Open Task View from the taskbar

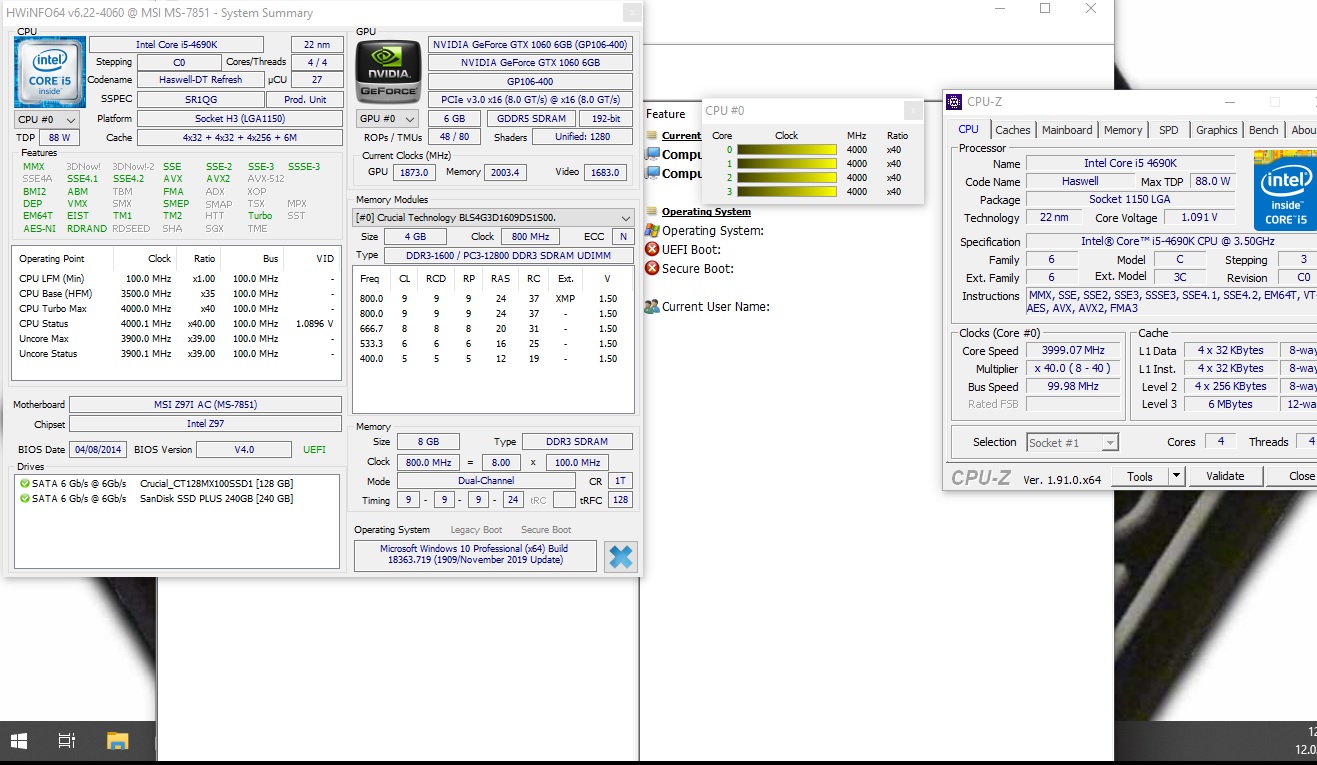click(x=67, y=741)
